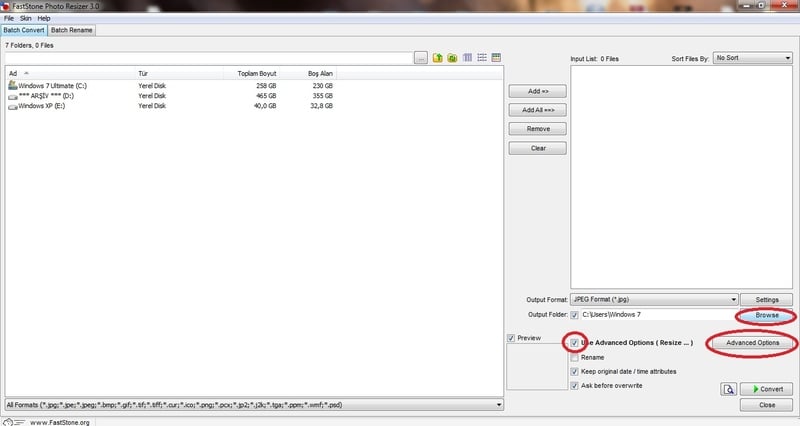Enable the Rename checkbox
Viewport: 800px width, 426px height.
click(x=574, y=358)
